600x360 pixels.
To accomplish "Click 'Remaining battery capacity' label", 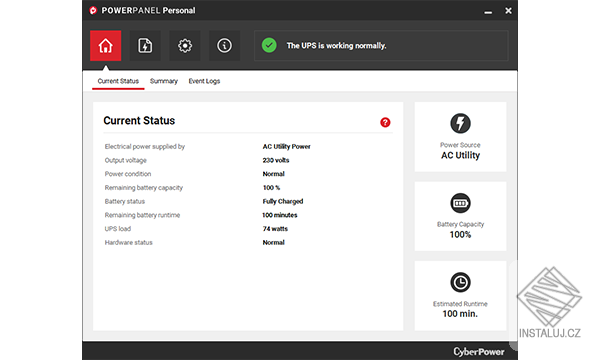I will pyautogui.click(x=144, y=188).
